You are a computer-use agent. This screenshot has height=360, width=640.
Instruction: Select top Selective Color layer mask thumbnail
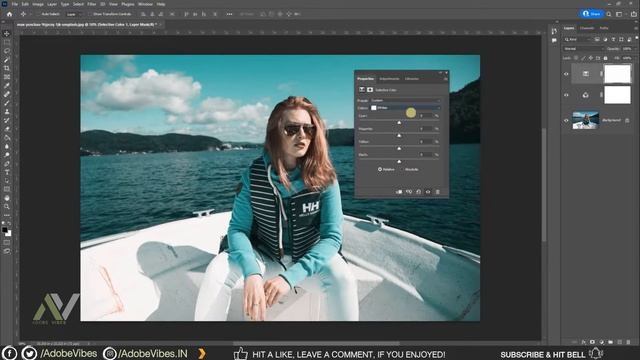pos(617,74)
